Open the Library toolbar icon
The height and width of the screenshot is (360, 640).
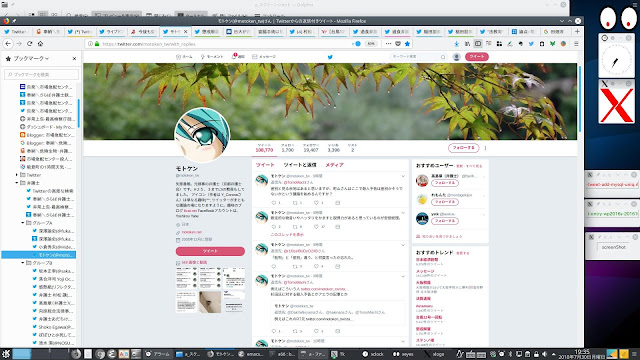tap(467, 44)
